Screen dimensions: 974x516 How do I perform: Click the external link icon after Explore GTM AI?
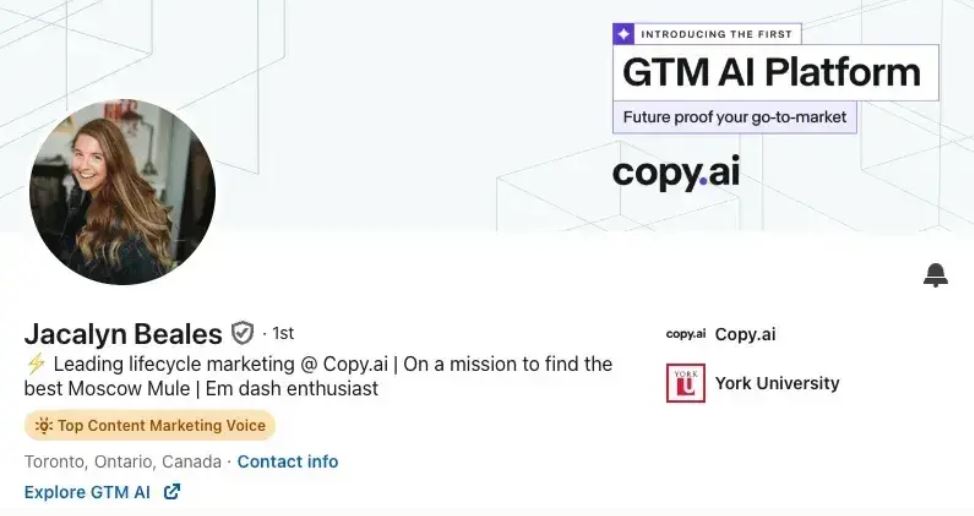(172, 491)
